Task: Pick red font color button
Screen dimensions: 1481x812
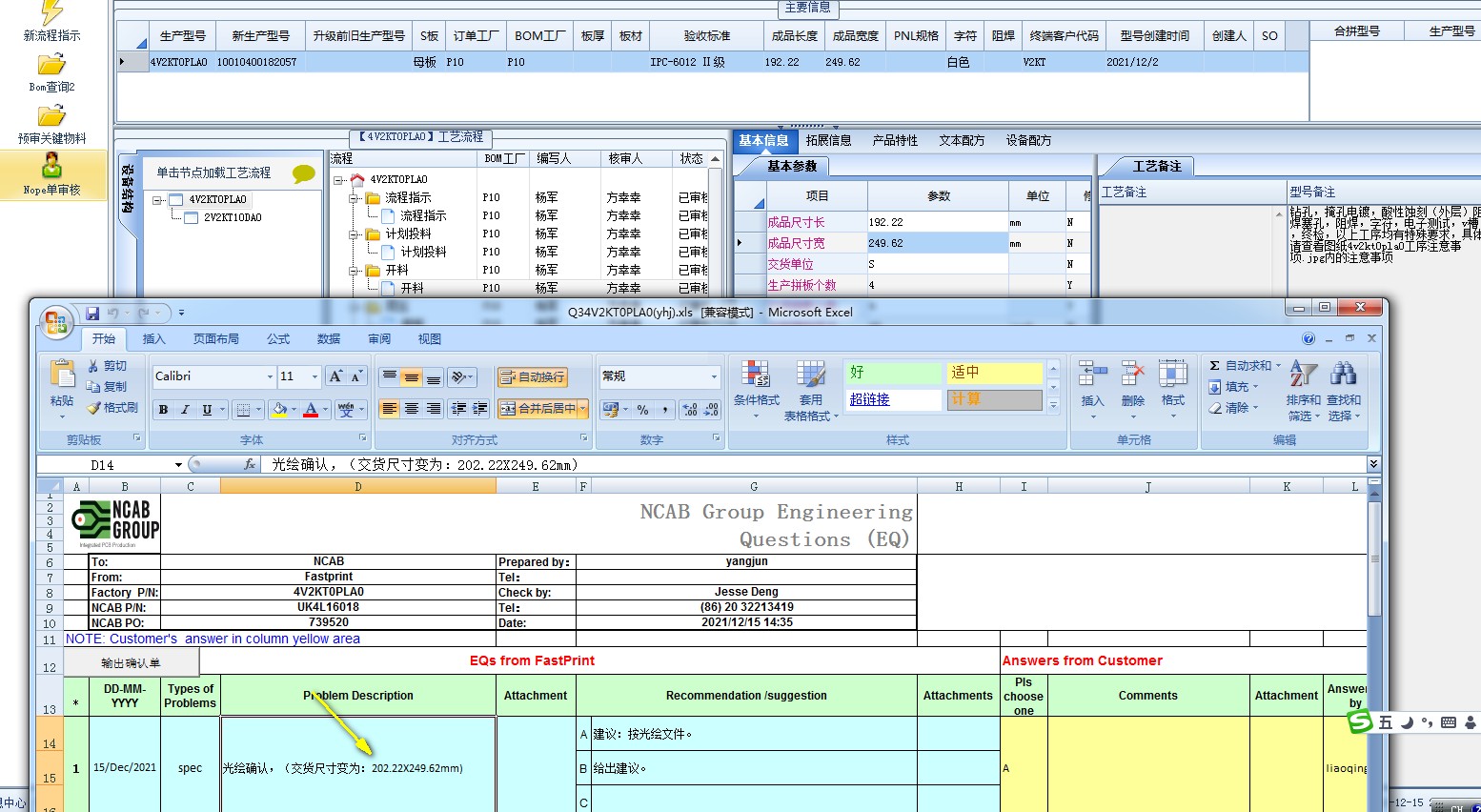Action: [x=311, y=410]
